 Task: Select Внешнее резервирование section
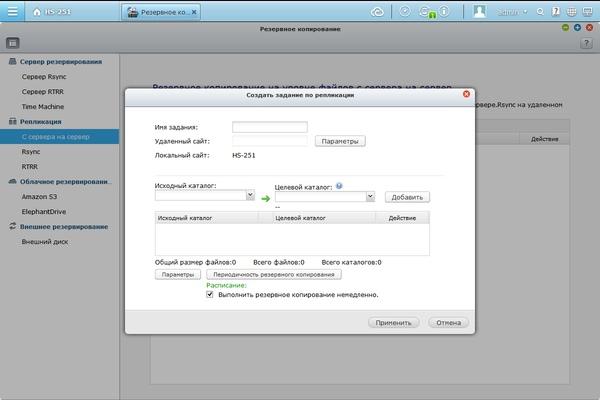64,227
